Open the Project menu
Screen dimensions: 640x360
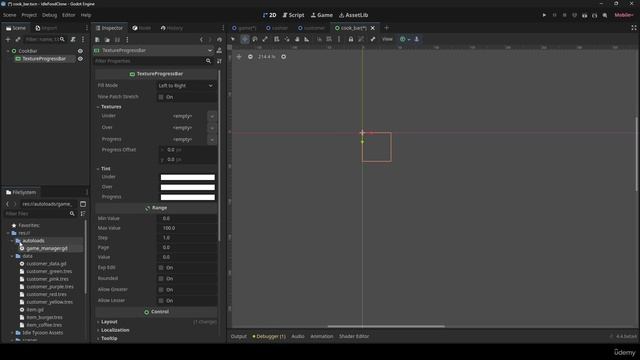29,15
